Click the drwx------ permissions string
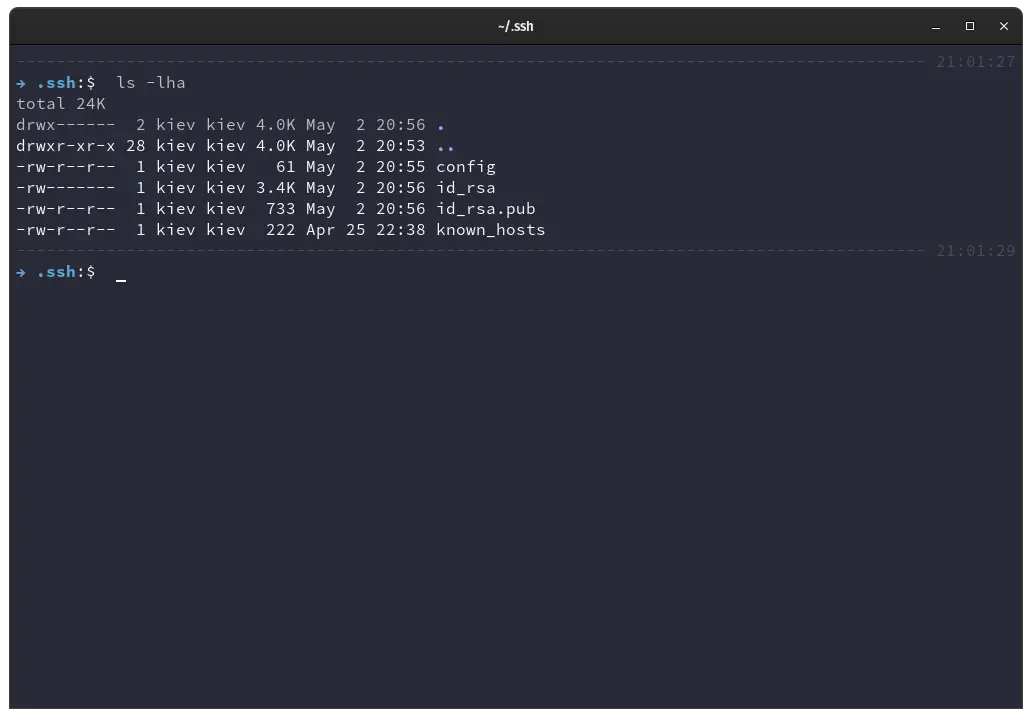The height and width of the screenshot is (718, 1032). point(65,125)
